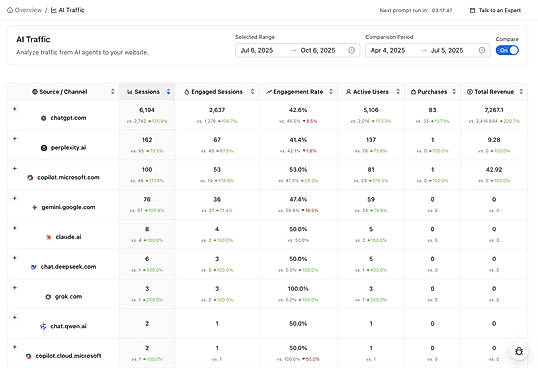Expand the chat.deepseek.com row
This screenshot has height=368, width=538.
(14, 258)
